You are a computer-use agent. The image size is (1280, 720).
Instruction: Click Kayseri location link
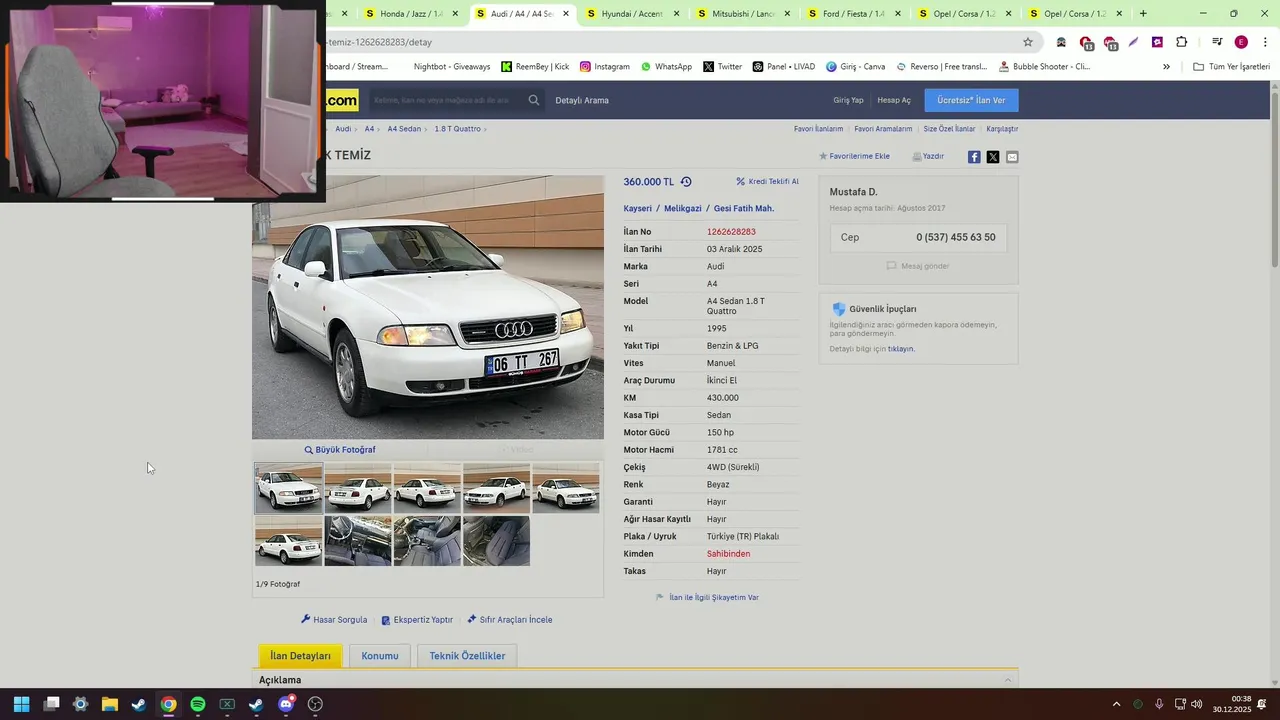638,209
